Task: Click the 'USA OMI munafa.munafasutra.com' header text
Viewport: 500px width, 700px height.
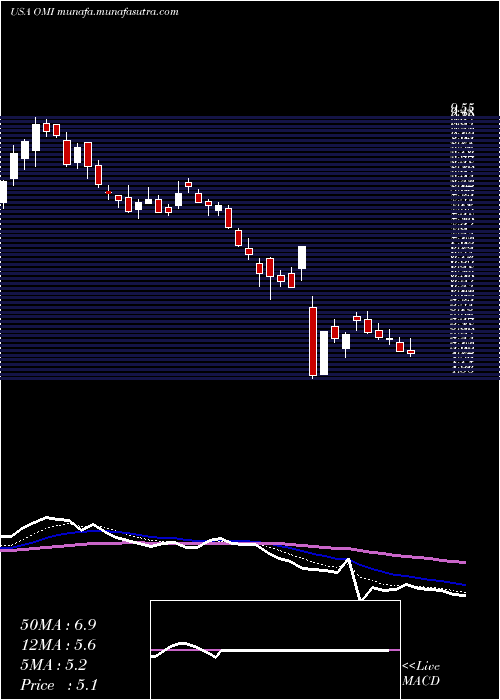Action: tap(94, 12)
